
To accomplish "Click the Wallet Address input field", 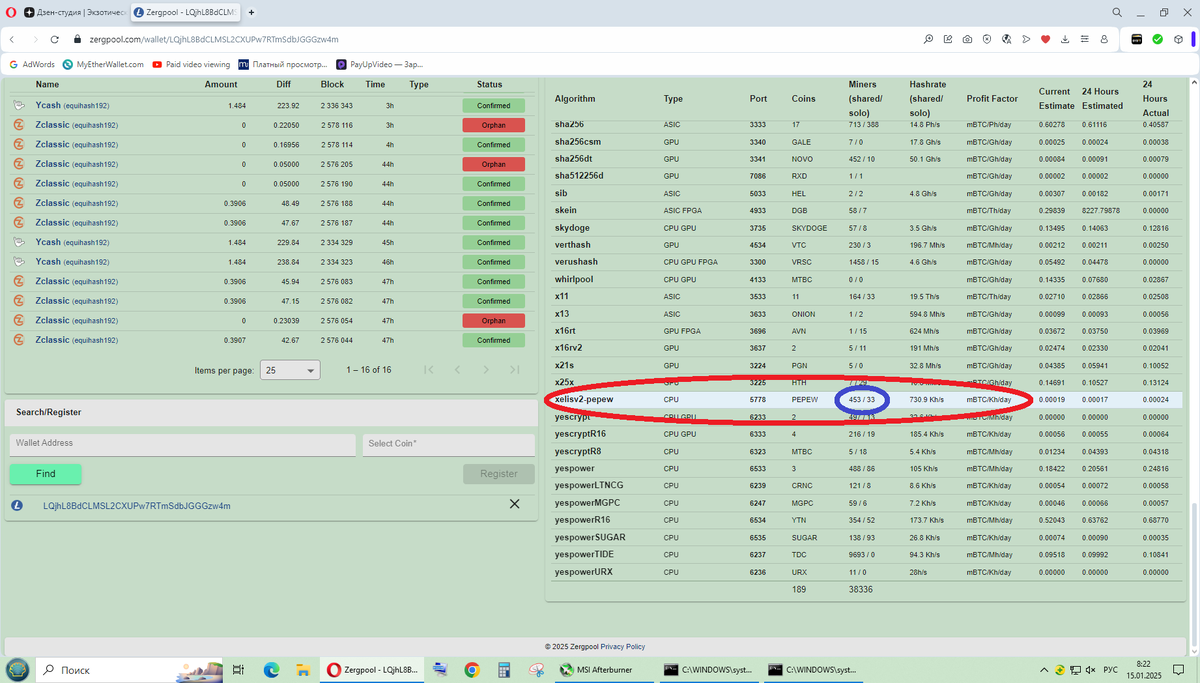I will (x=183, y=445).
